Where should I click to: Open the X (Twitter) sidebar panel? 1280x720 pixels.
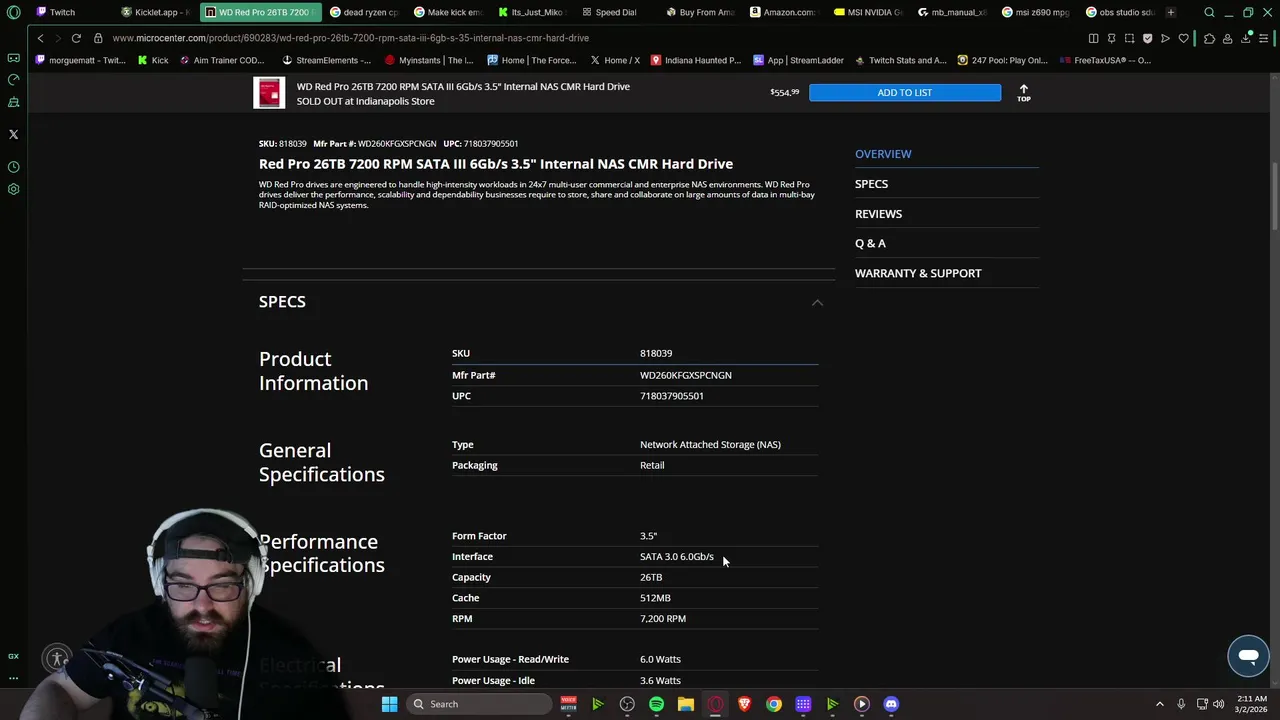click(13, 134)
